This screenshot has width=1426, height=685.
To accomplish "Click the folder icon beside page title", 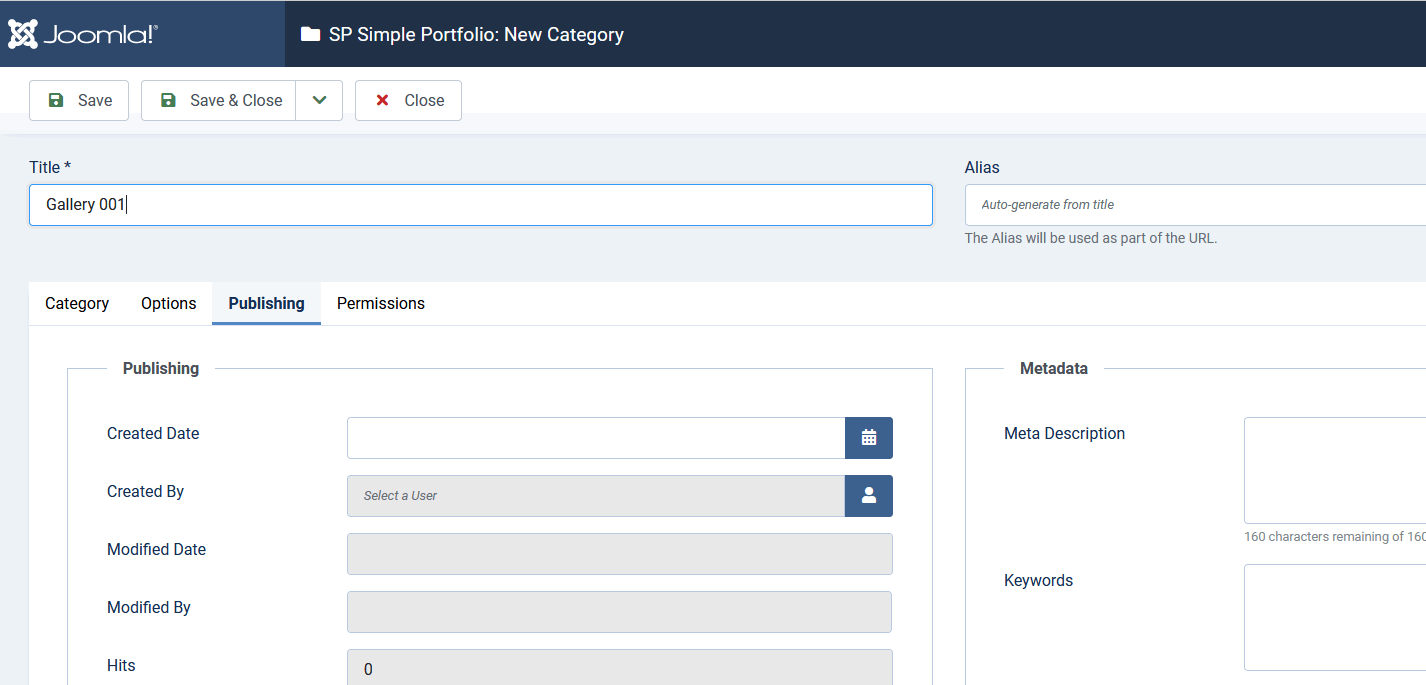I will pyautogui.click(x=310, y=35).
